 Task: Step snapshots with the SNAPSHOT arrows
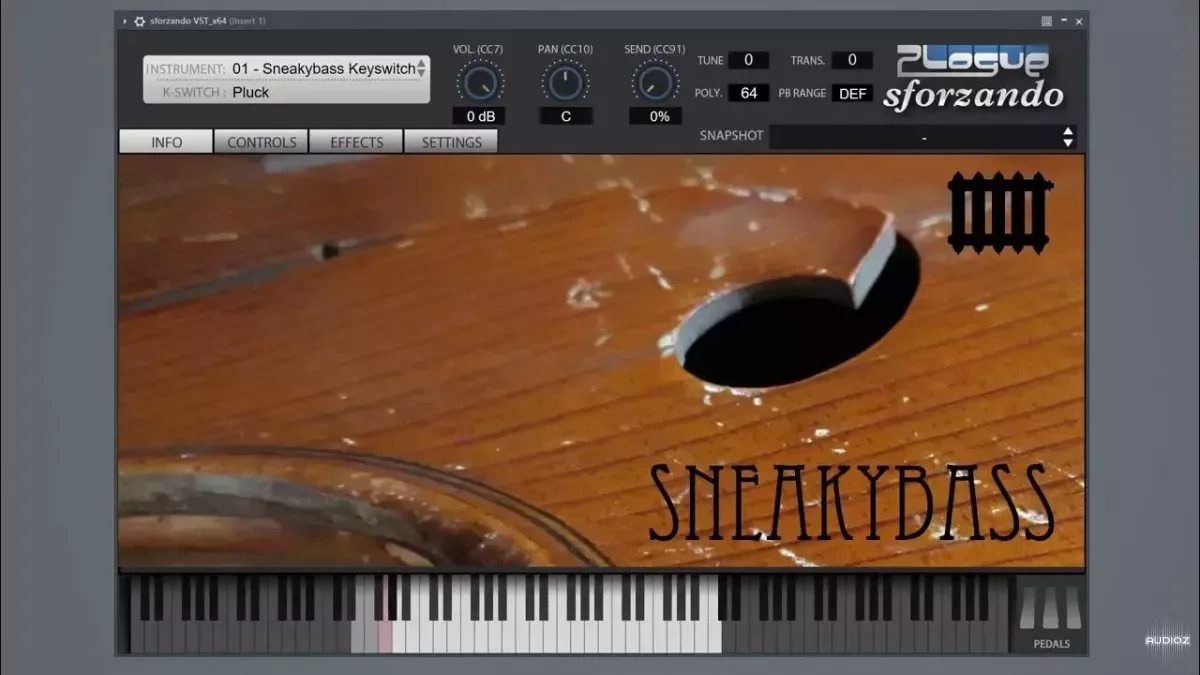pos(1068,137)
